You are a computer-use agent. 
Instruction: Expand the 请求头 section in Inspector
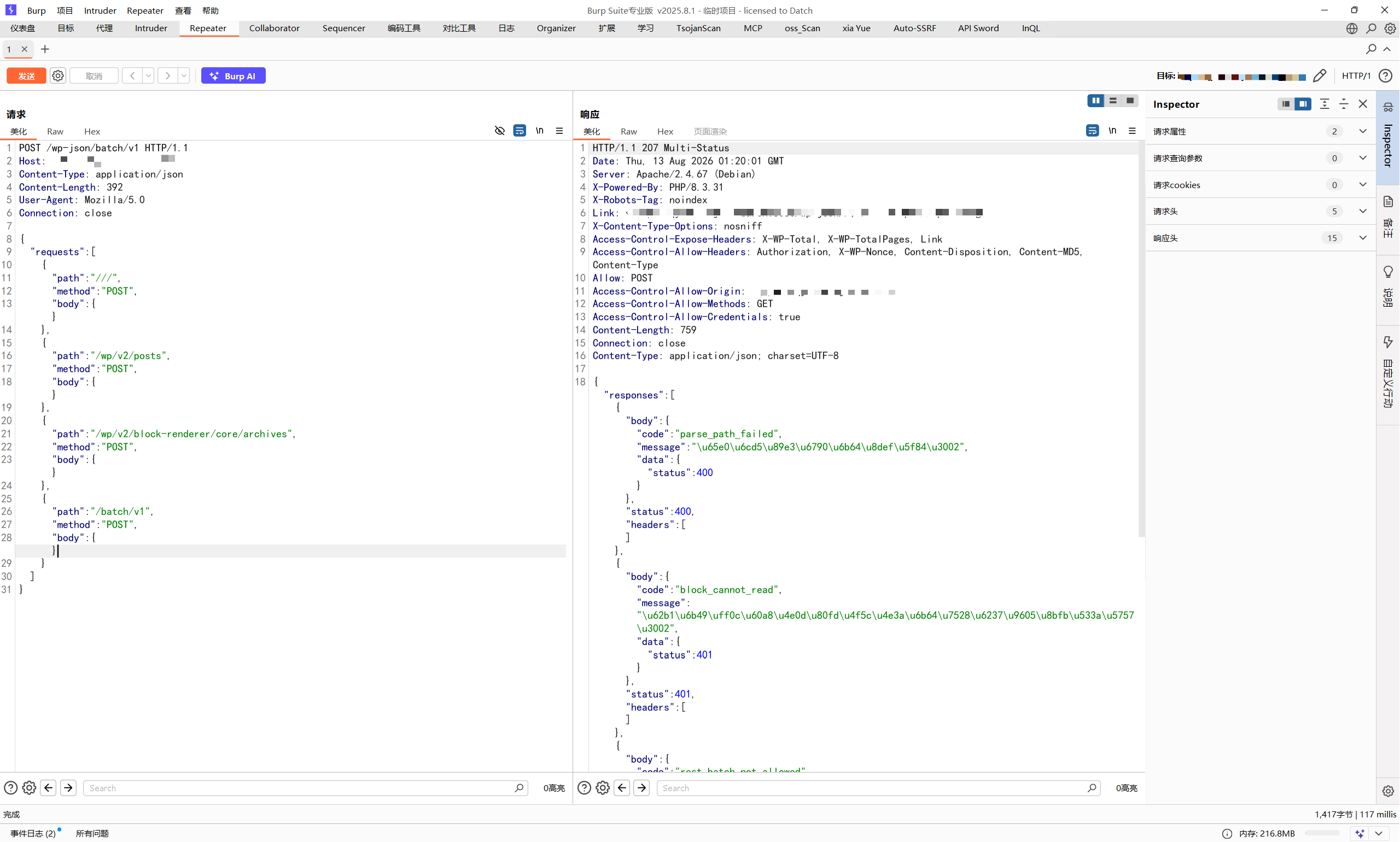click(1259, 211)
